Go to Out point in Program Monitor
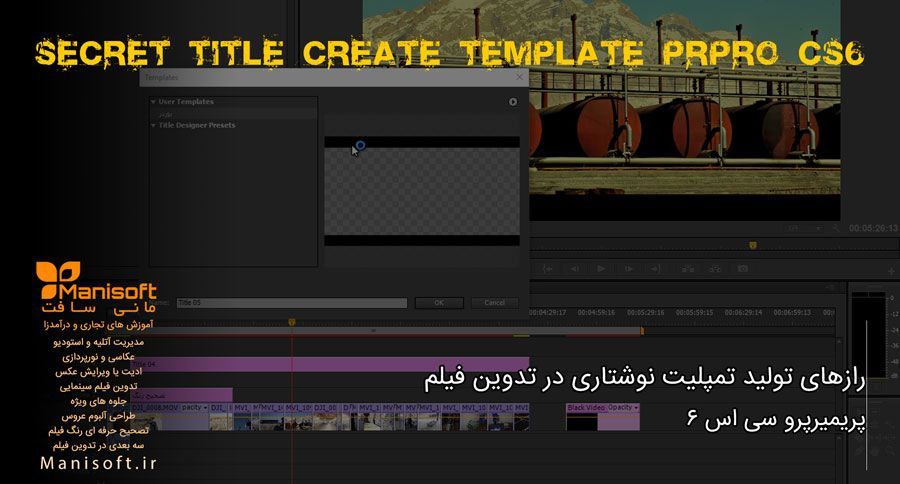Image resolution: width=900 pixels, height=484 pixels. point(655,268)
